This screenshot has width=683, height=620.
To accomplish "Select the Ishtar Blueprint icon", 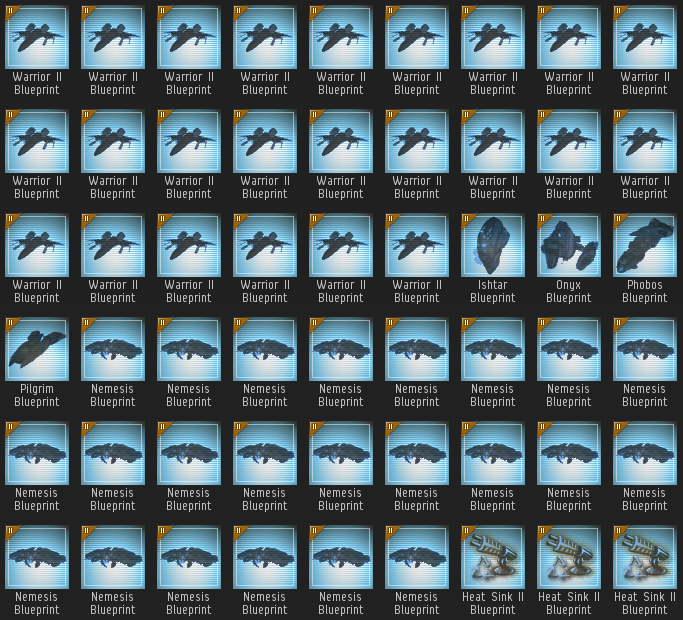I will coord(492,245).
